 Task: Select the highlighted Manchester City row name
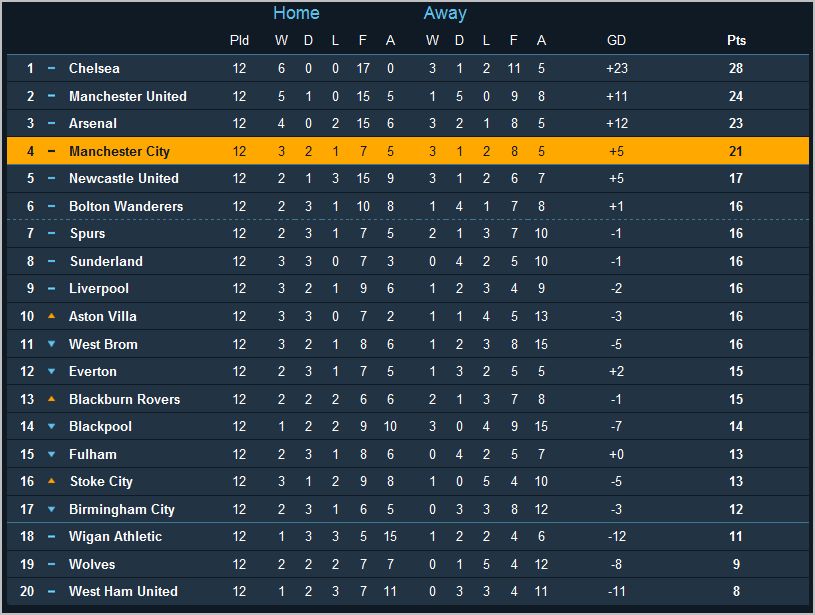click(119, 151)
